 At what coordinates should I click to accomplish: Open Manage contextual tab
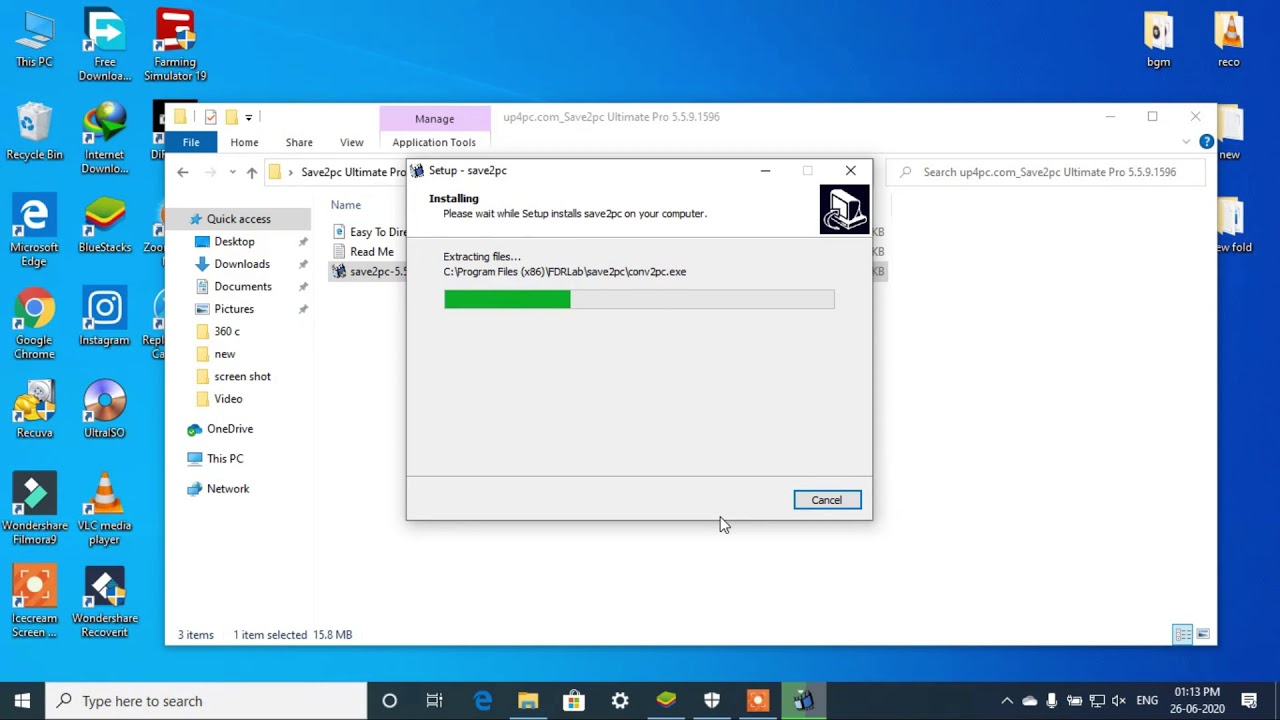coord(434,118)
